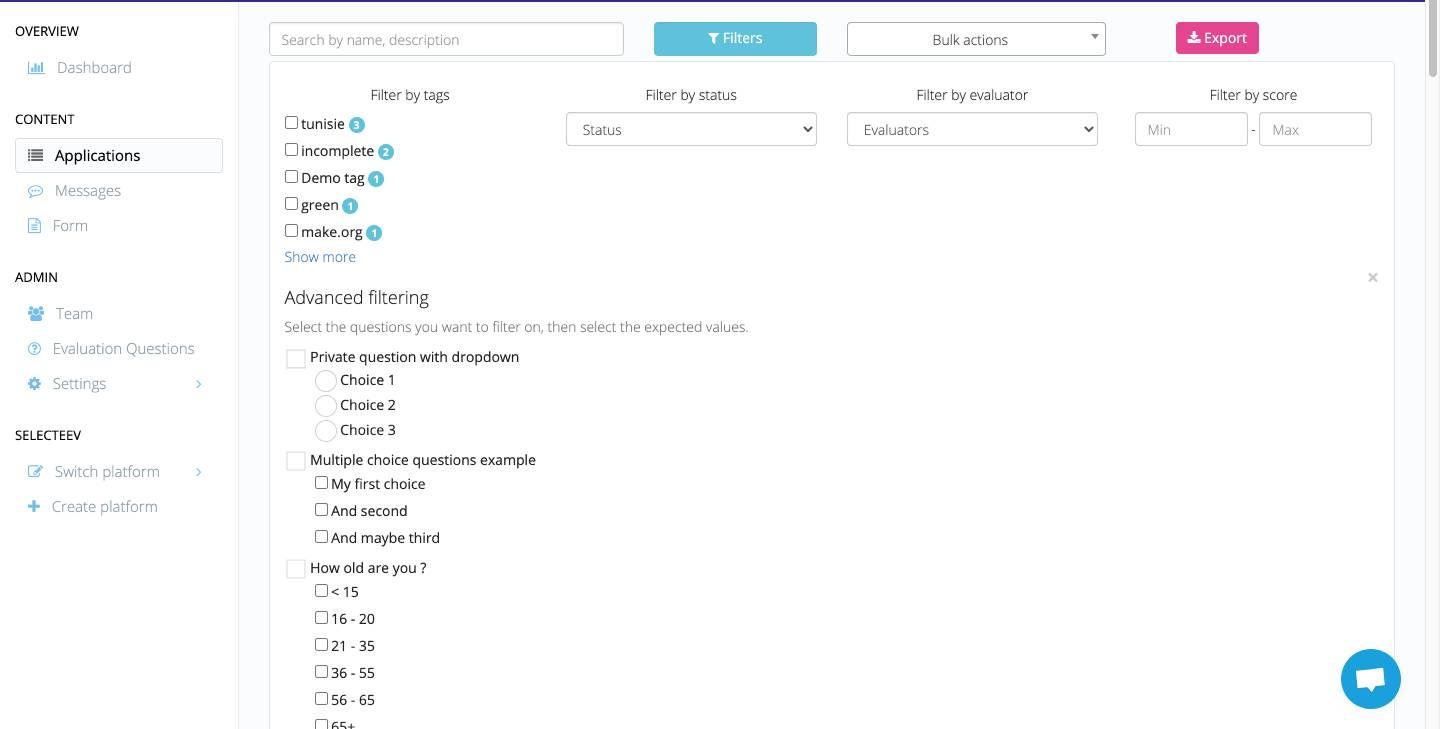Open the Evaluators dropdown
Screen dimensions: 1440x729
coord(972,130)
